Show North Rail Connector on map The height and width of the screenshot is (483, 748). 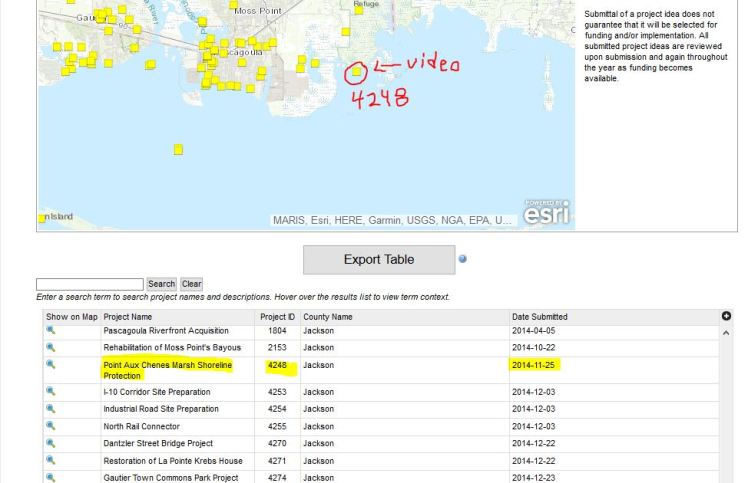51,426
